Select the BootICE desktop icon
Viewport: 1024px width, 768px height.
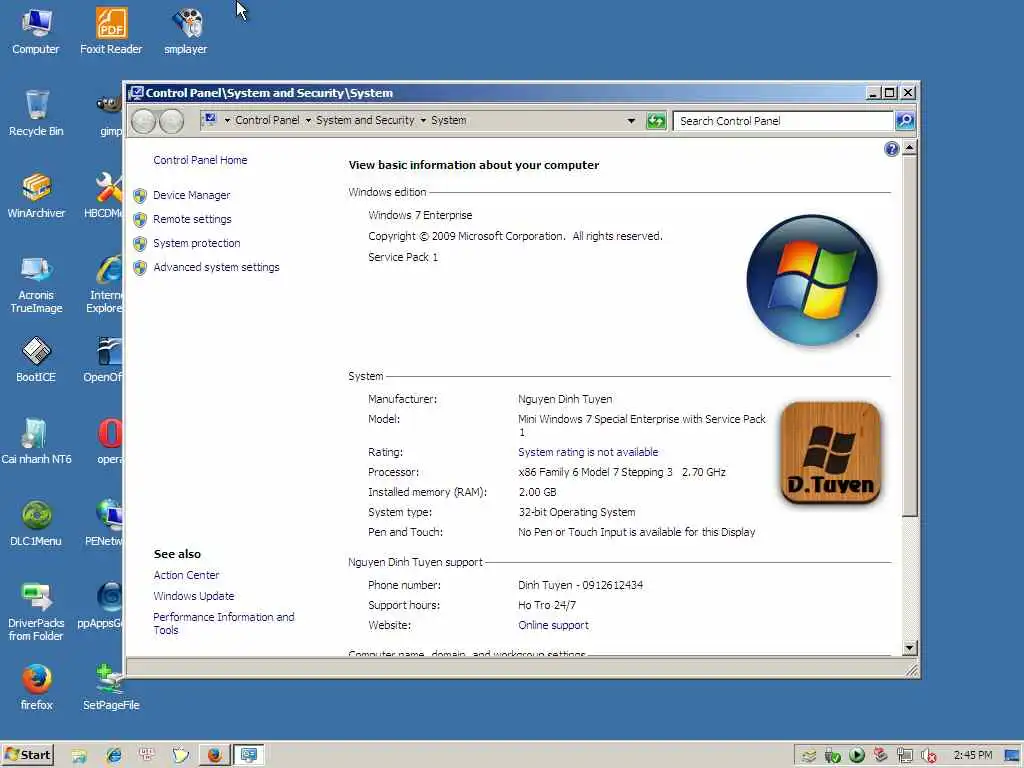(36, 359)
